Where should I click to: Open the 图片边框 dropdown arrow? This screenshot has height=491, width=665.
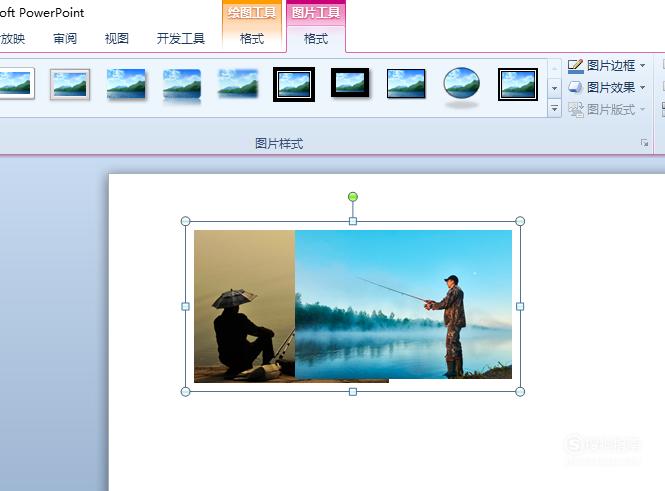pos(643,66)
